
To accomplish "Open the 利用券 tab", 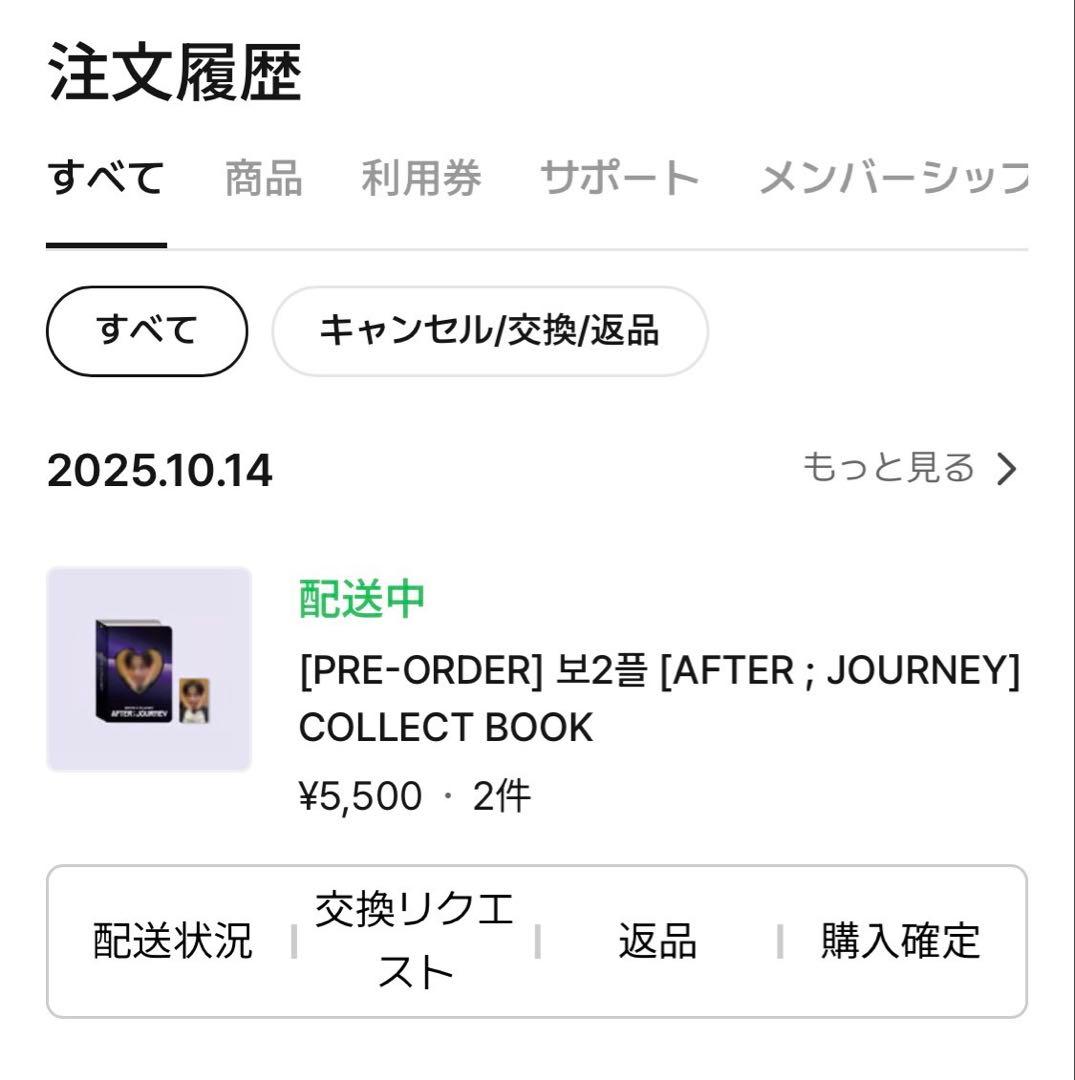I will 421,180.
